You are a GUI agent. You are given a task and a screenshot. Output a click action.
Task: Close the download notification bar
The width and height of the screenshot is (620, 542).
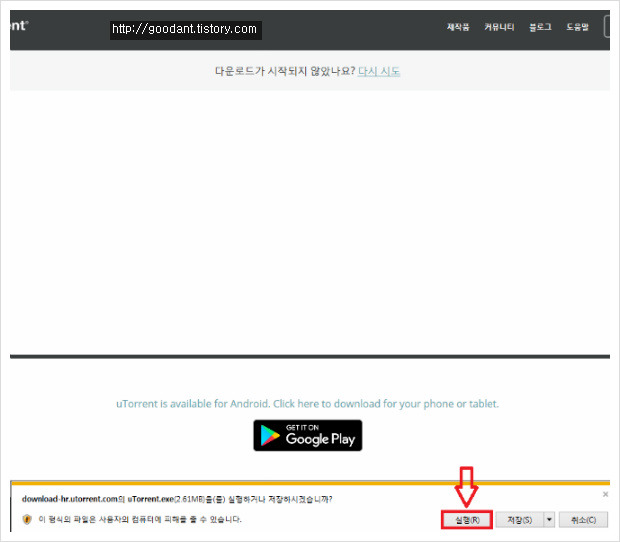coord(605,494)
